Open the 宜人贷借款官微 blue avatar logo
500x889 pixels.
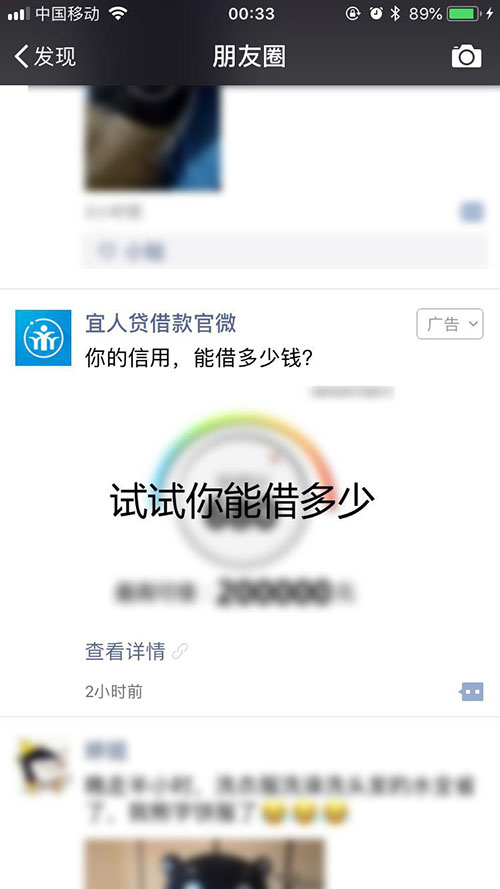click(x=43, y=337)
